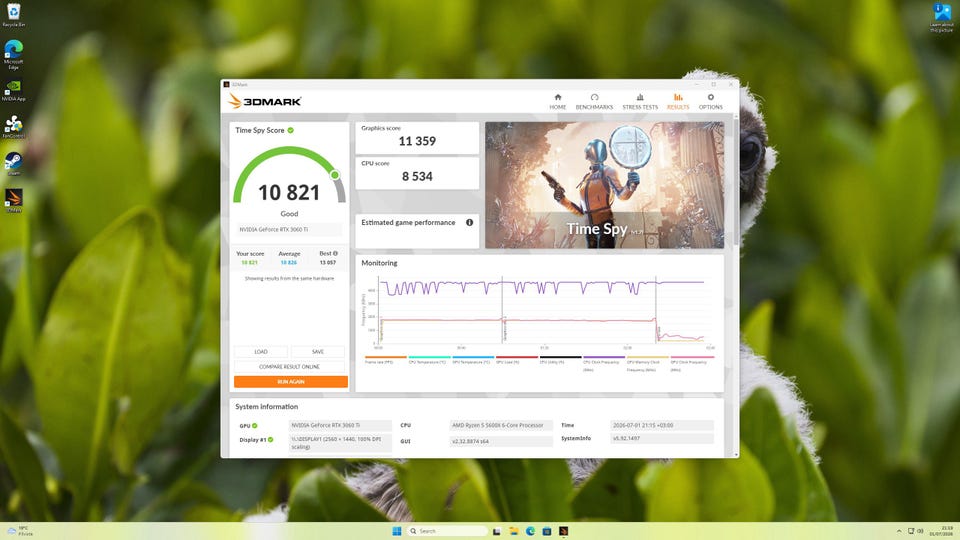The height and width of the screenshot is (540, 960).
Task: Click the green check icon beside GPU label
Action: (255, 426)
